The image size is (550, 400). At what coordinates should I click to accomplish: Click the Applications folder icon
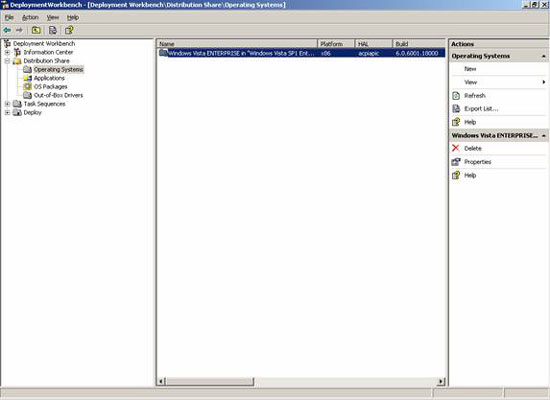[27, 78]
